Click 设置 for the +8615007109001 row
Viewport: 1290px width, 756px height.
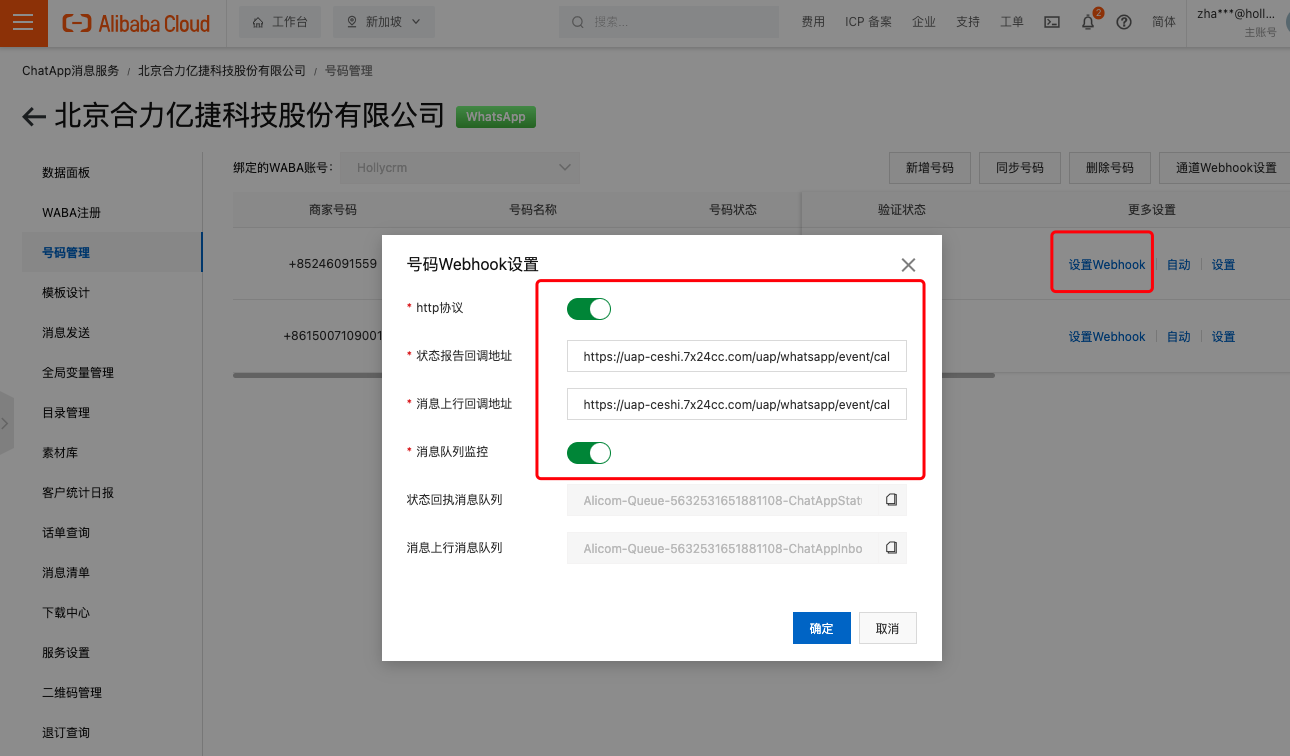pos(1223,337)
